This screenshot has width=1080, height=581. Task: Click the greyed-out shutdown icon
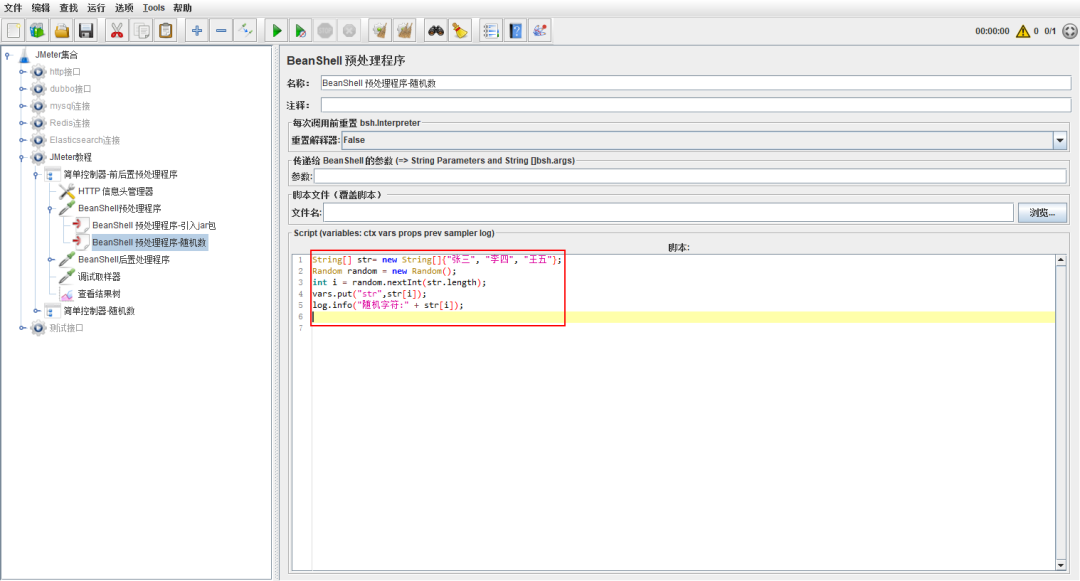[349, 30]
